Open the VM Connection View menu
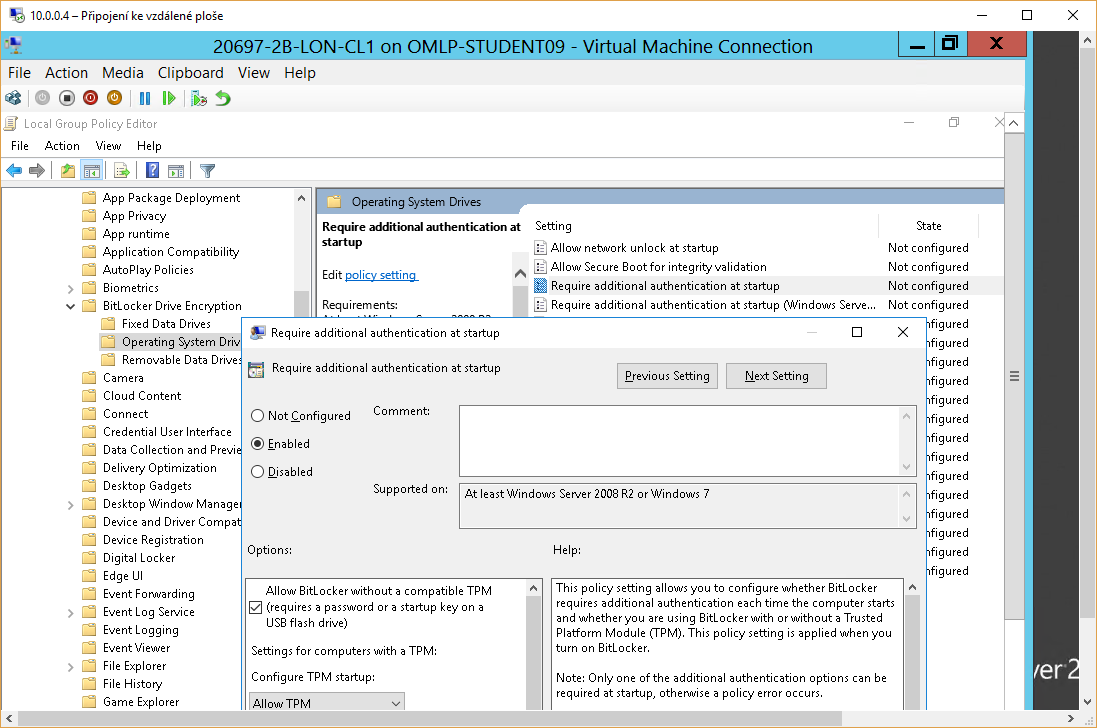The width and height of the screenshot is (1097, 728). click(x=253, y=73)
